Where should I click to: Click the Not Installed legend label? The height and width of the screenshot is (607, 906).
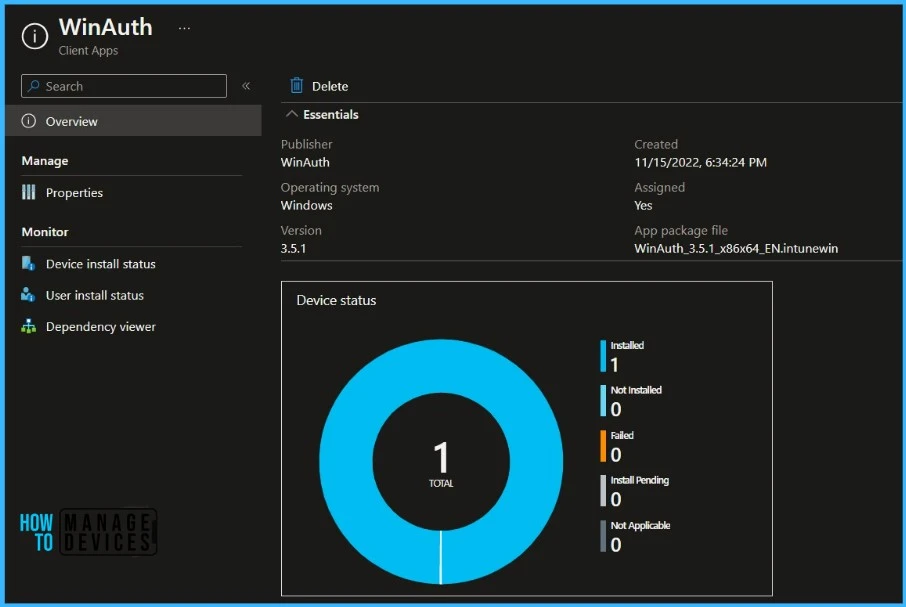[x=636, y=390]
